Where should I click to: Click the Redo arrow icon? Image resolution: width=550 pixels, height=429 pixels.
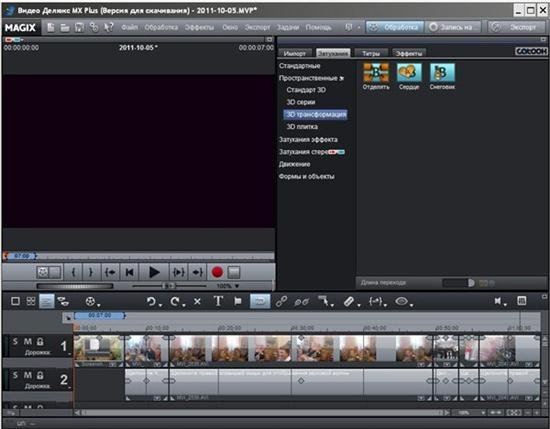pyautogui.click(x=175, y=301)
